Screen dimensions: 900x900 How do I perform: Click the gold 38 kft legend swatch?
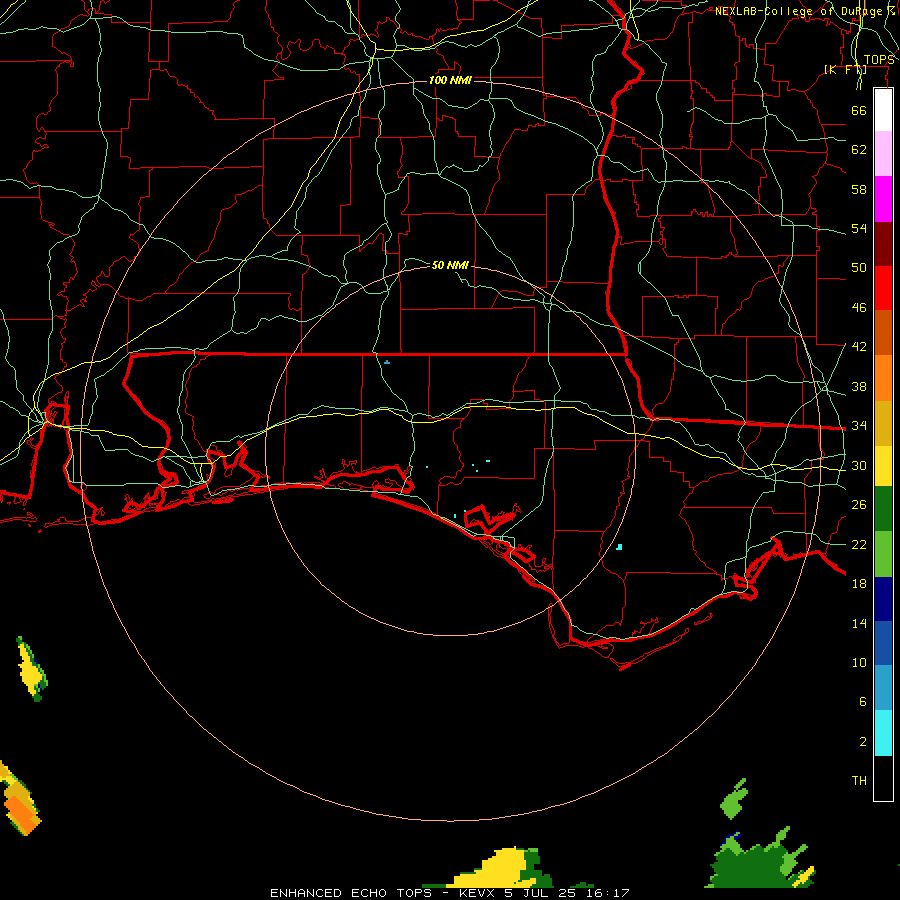point(883,423)
